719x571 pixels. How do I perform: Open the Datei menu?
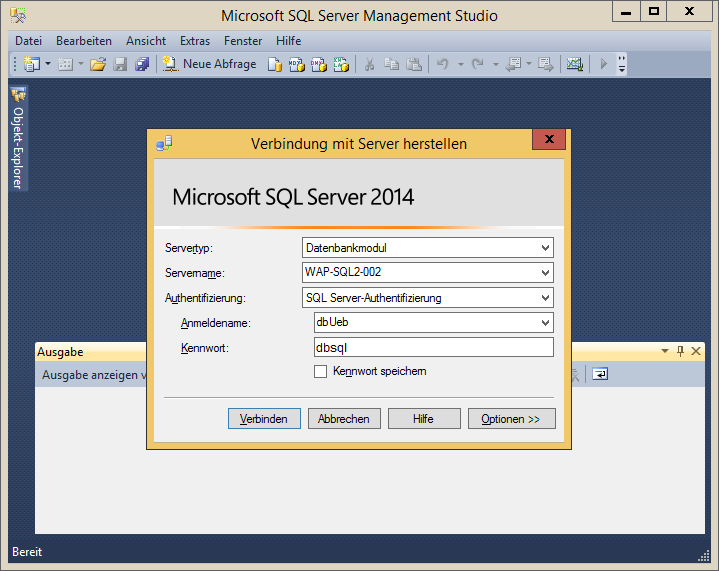click(x=28, y=41)
